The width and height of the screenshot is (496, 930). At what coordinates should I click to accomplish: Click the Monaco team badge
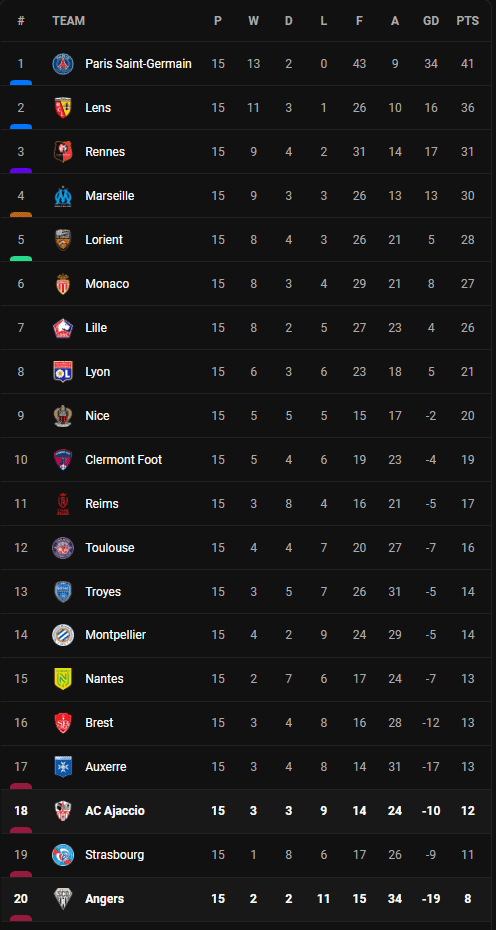coord(63,284)
